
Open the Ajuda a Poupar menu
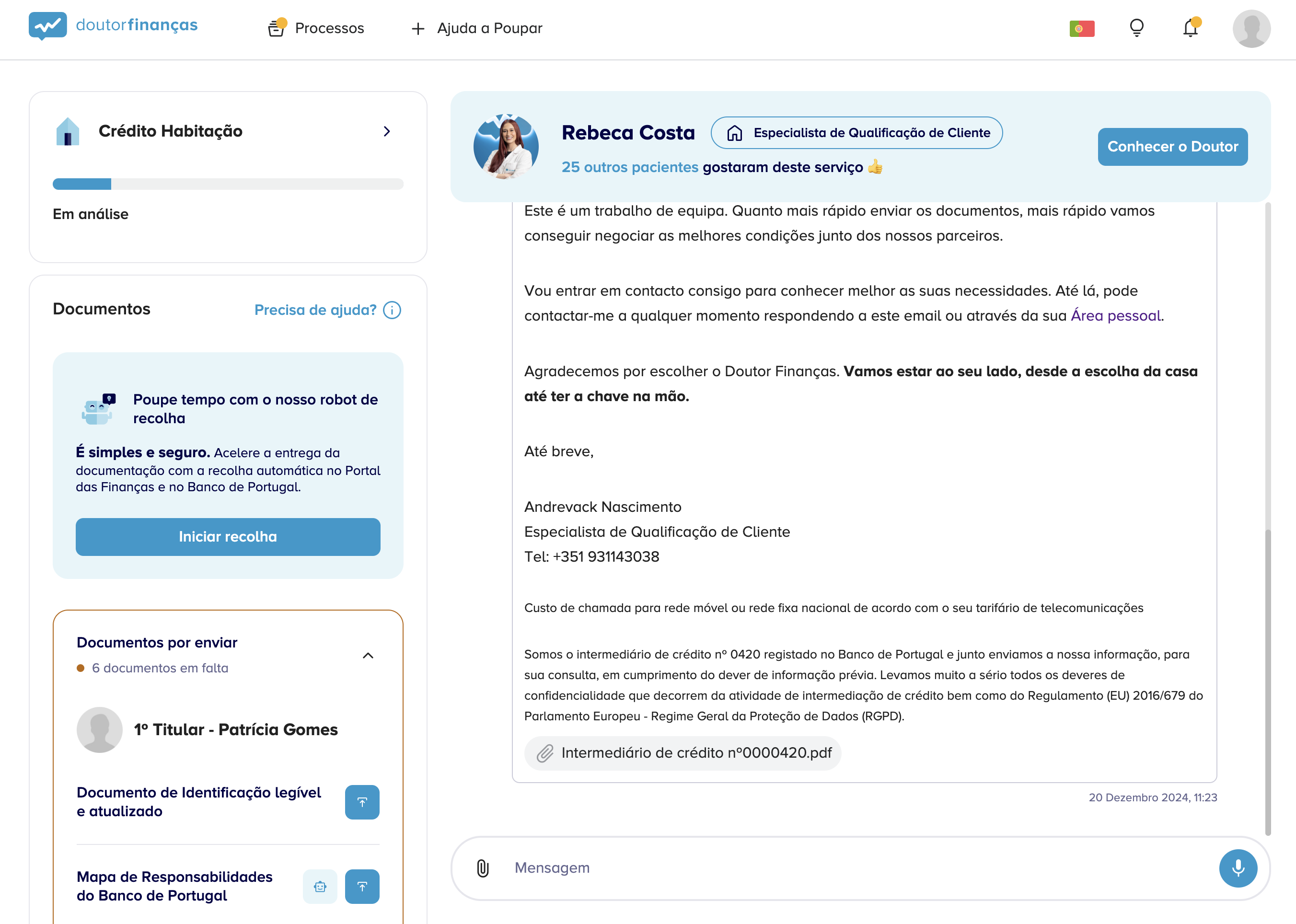(477, 28)
